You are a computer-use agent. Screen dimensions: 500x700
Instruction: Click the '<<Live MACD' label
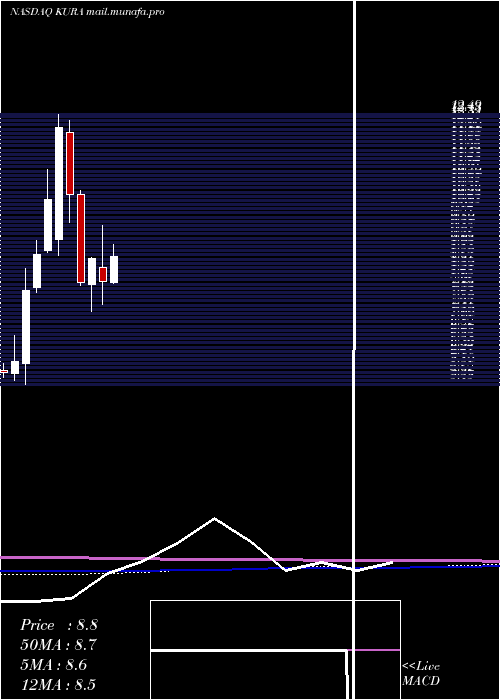point(421,673)
